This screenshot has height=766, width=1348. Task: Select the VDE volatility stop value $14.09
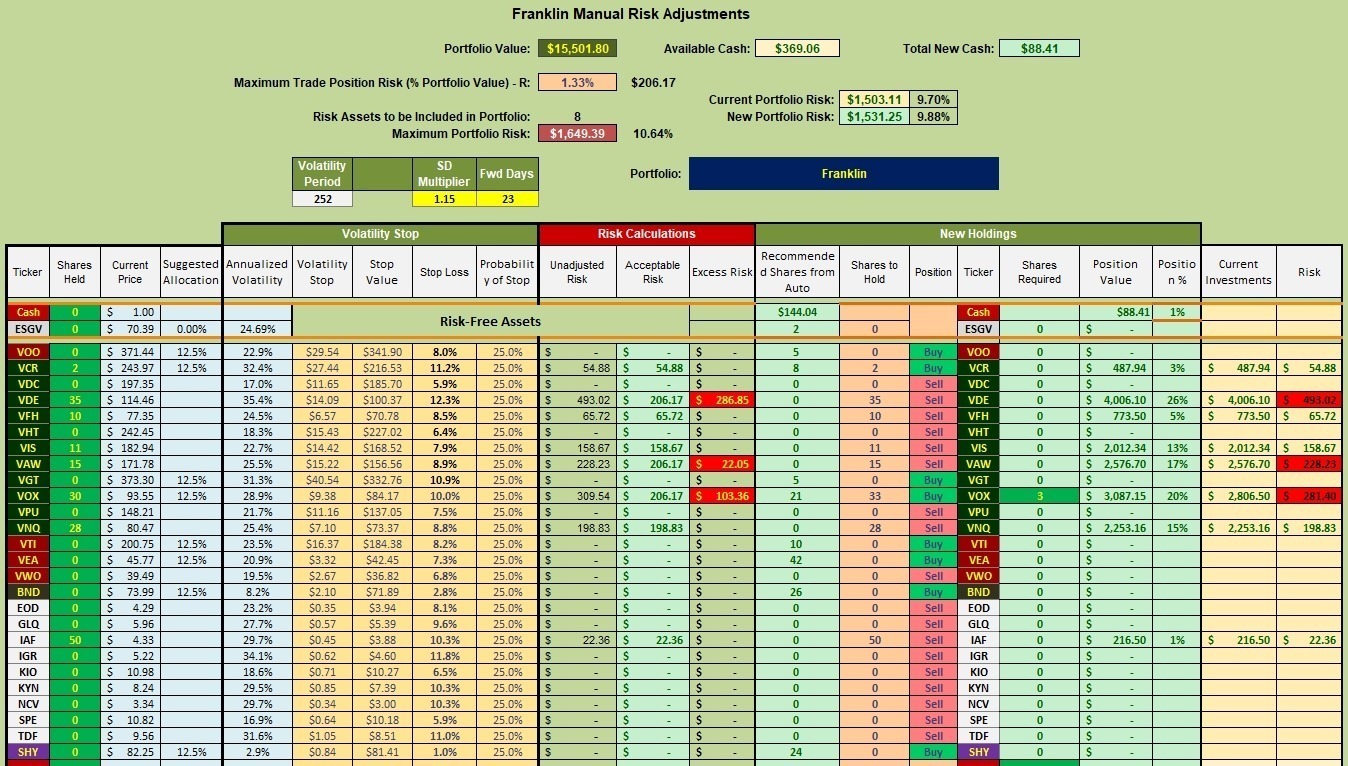click(x=322, y=400)
